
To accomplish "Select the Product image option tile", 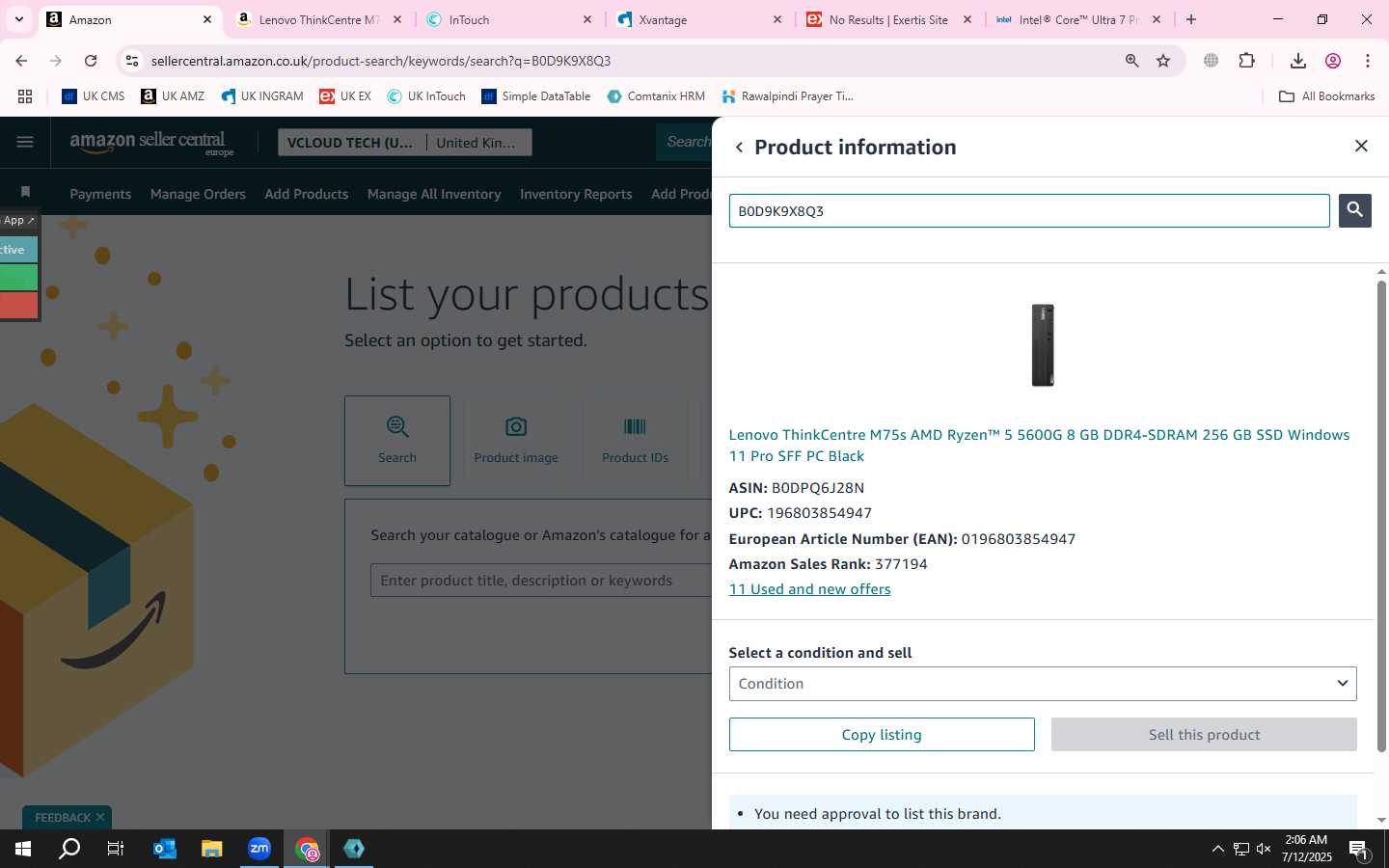I will point(516,440).
